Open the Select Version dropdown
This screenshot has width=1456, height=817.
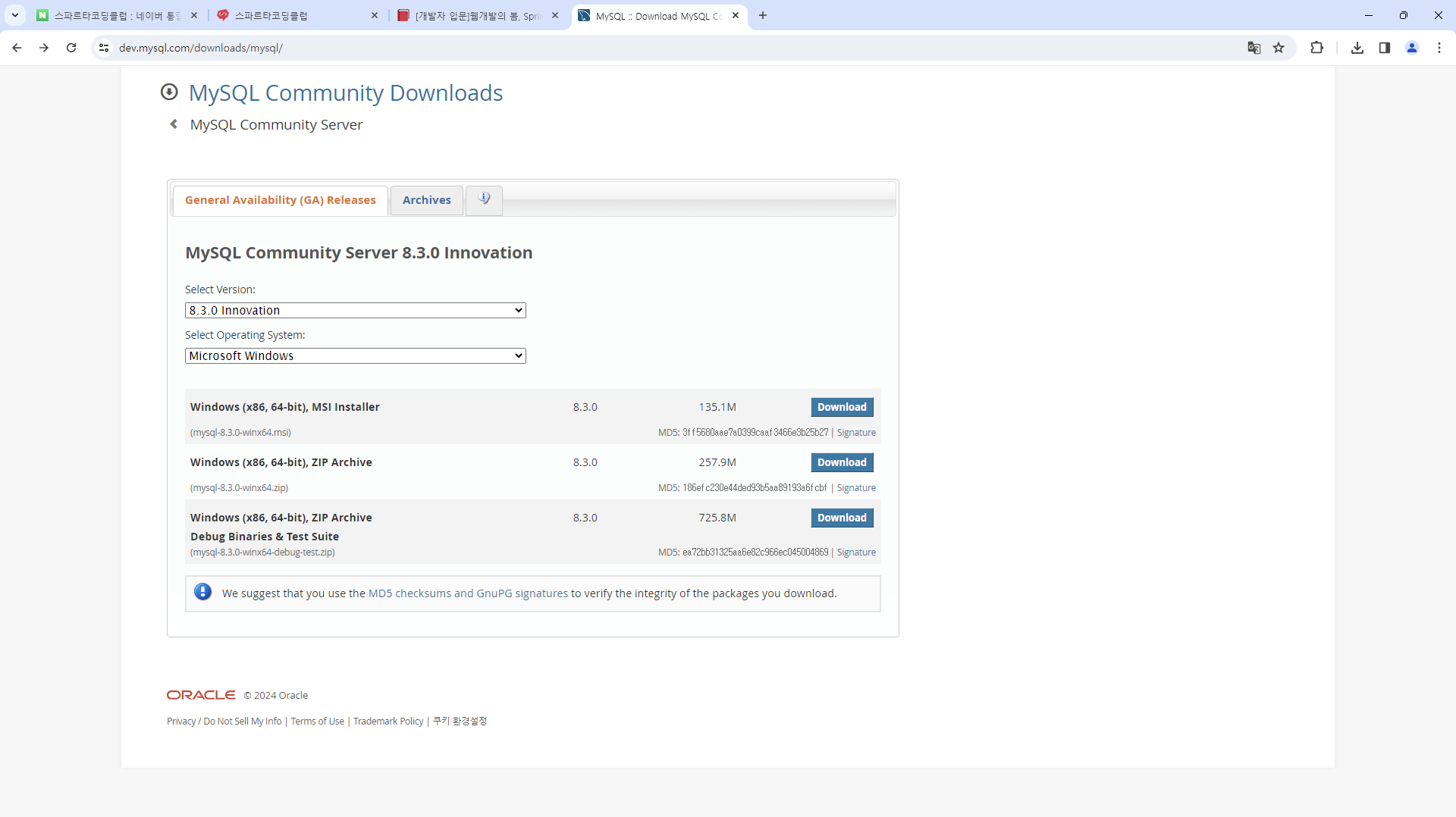point(356,310)
